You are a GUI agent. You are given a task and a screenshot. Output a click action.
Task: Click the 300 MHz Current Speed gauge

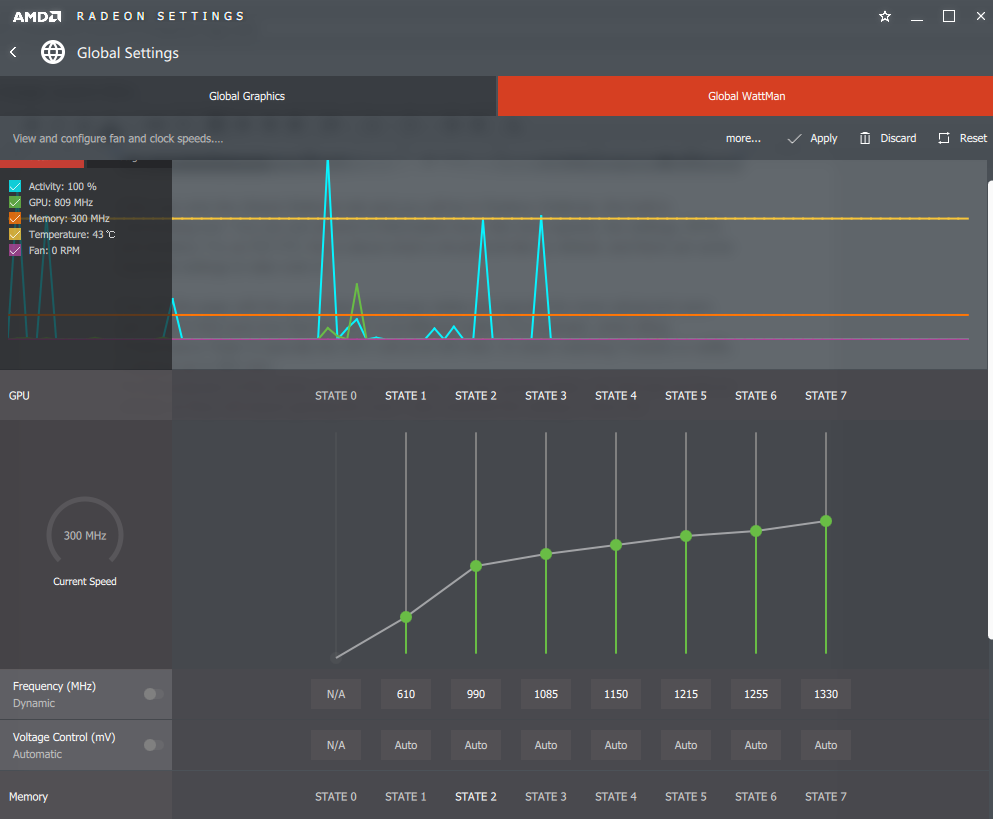(x=85, y=532)
